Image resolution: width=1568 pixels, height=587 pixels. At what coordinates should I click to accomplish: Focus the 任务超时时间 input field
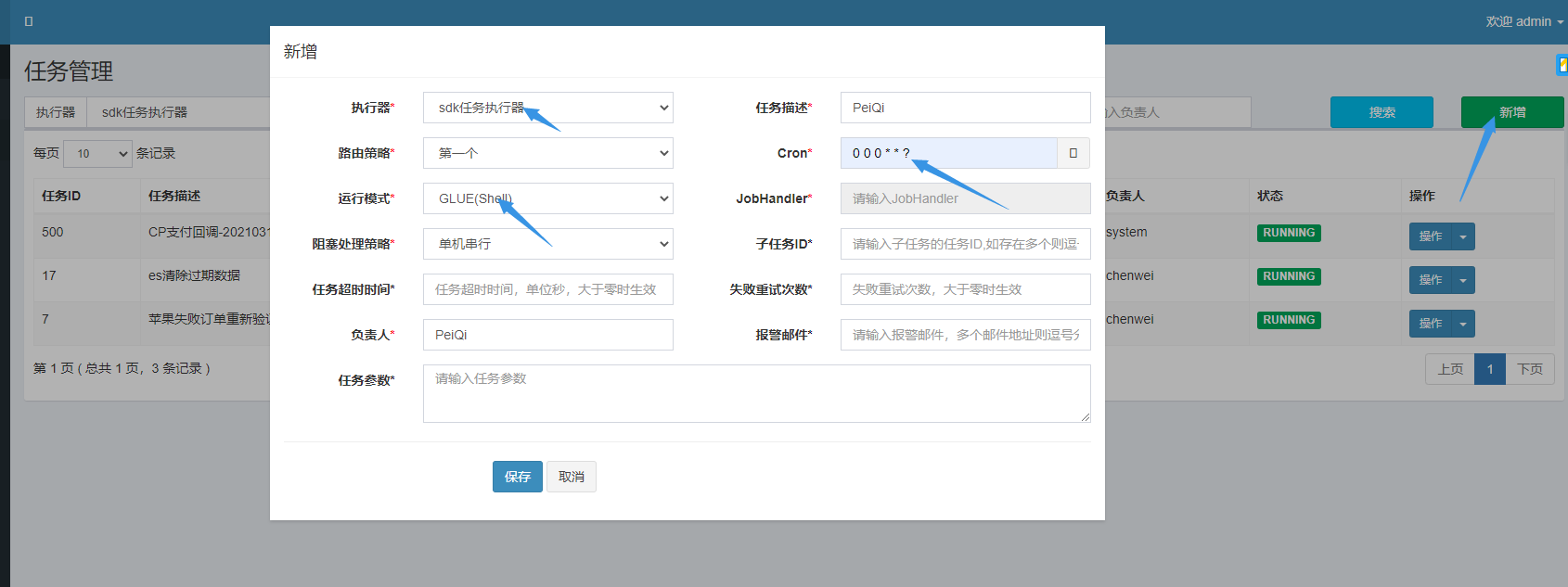click(x=547, y=289)
